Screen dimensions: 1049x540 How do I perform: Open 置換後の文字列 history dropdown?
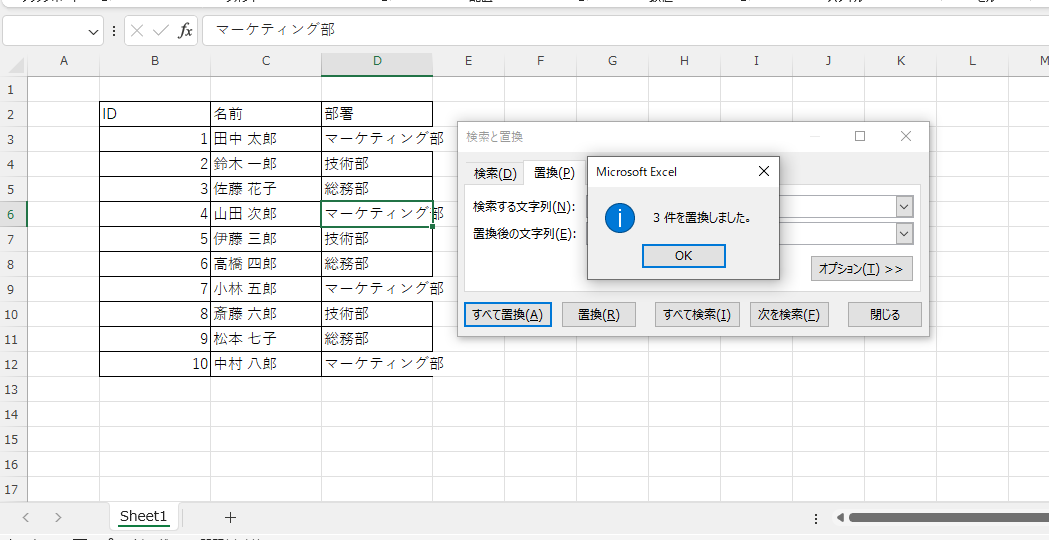(904, 234)
